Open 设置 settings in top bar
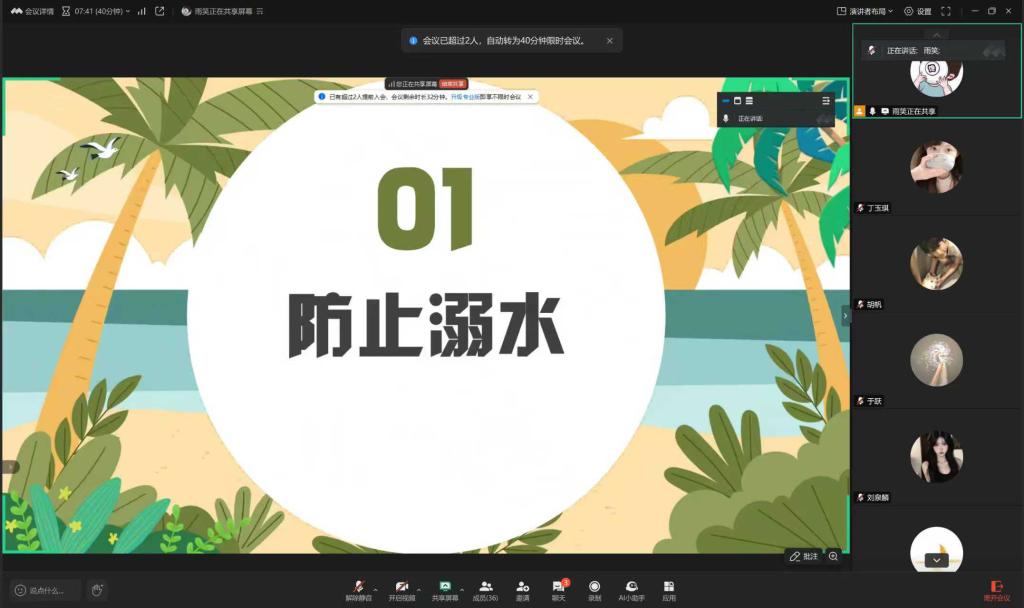This screenshot has height=608, width=1024. pos(916,11)
